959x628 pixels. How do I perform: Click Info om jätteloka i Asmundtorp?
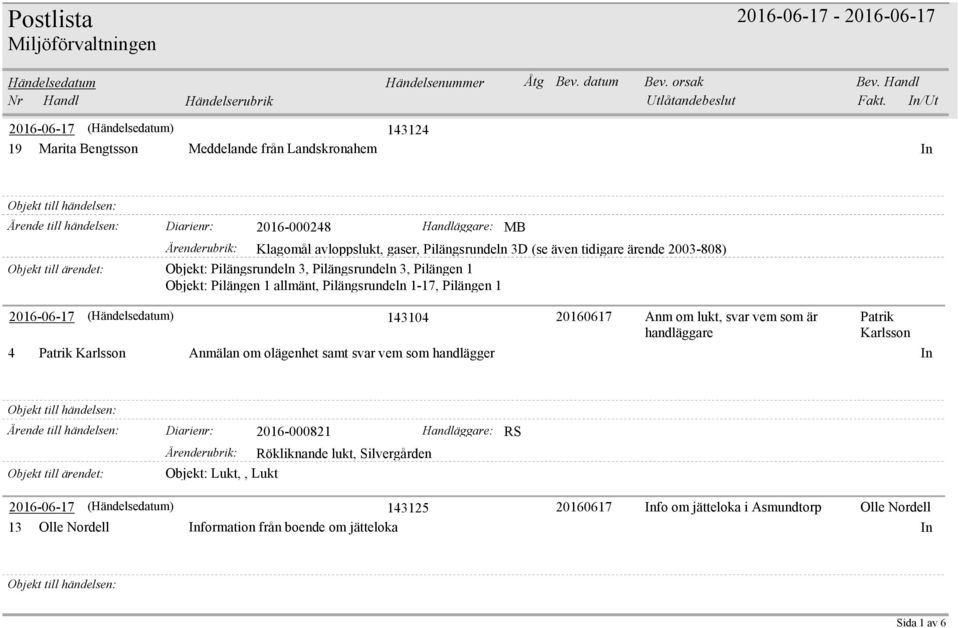(733, 507)
